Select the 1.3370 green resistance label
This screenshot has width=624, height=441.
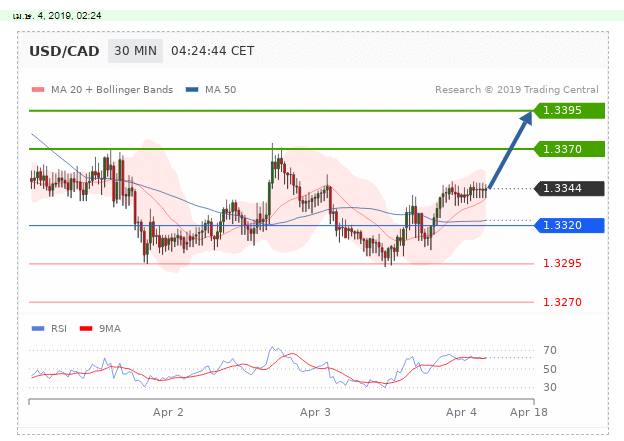[x=569, y=149]
